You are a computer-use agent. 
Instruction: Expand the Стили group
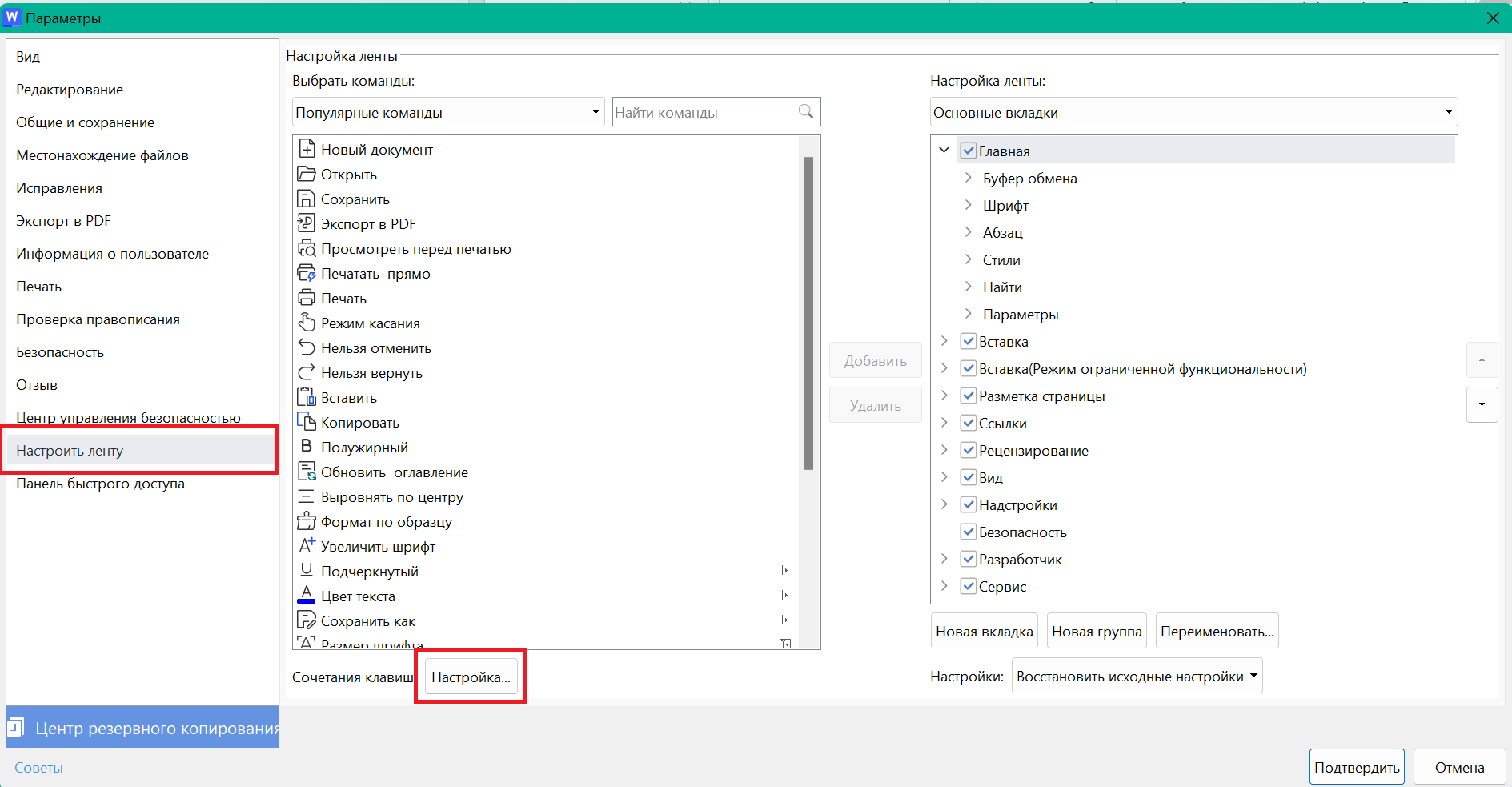point(969,259)
